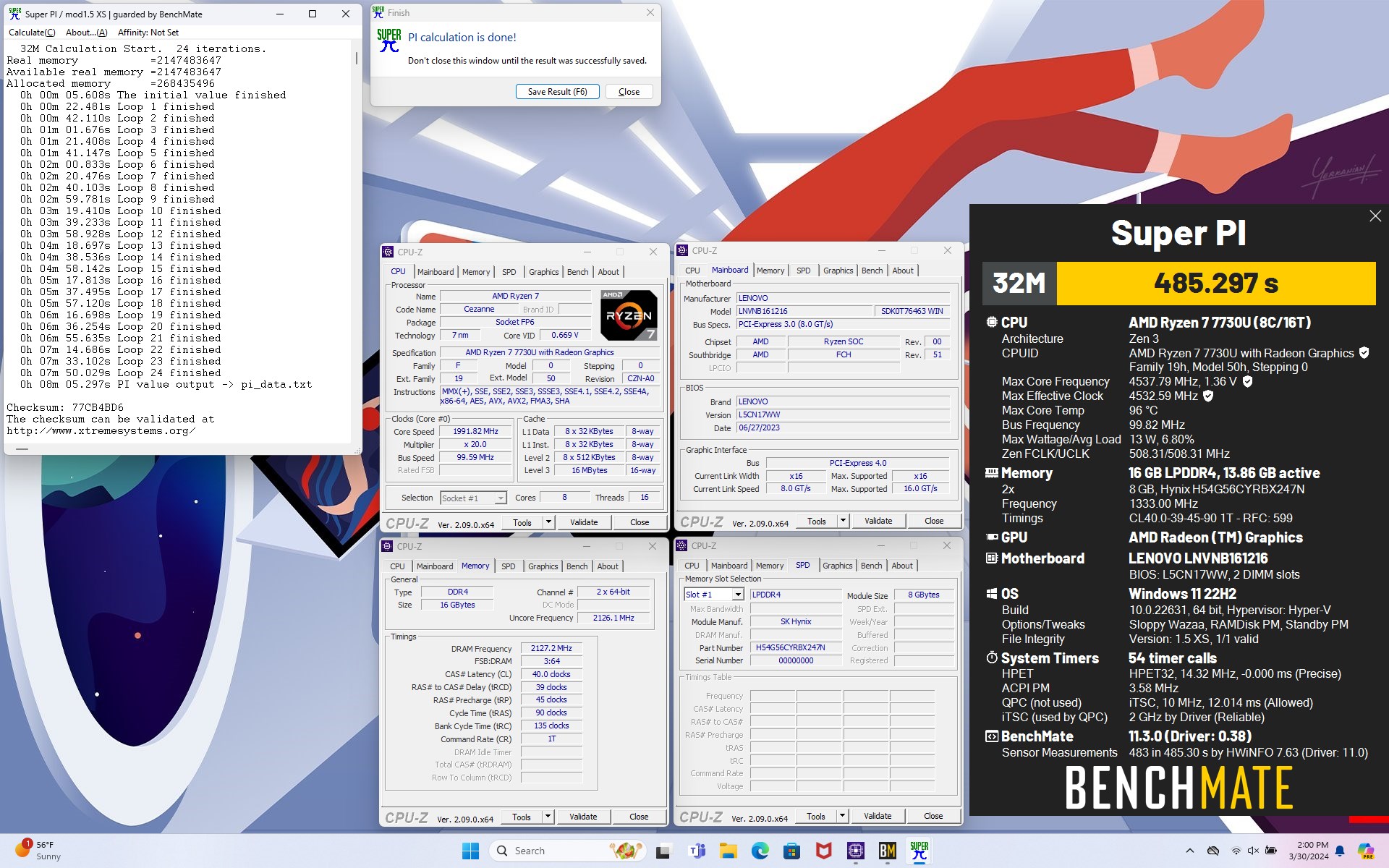Click the battery tray icon
This screenshot has height=868, width=1389.
pyautogui.click(x=1270, y=851)
